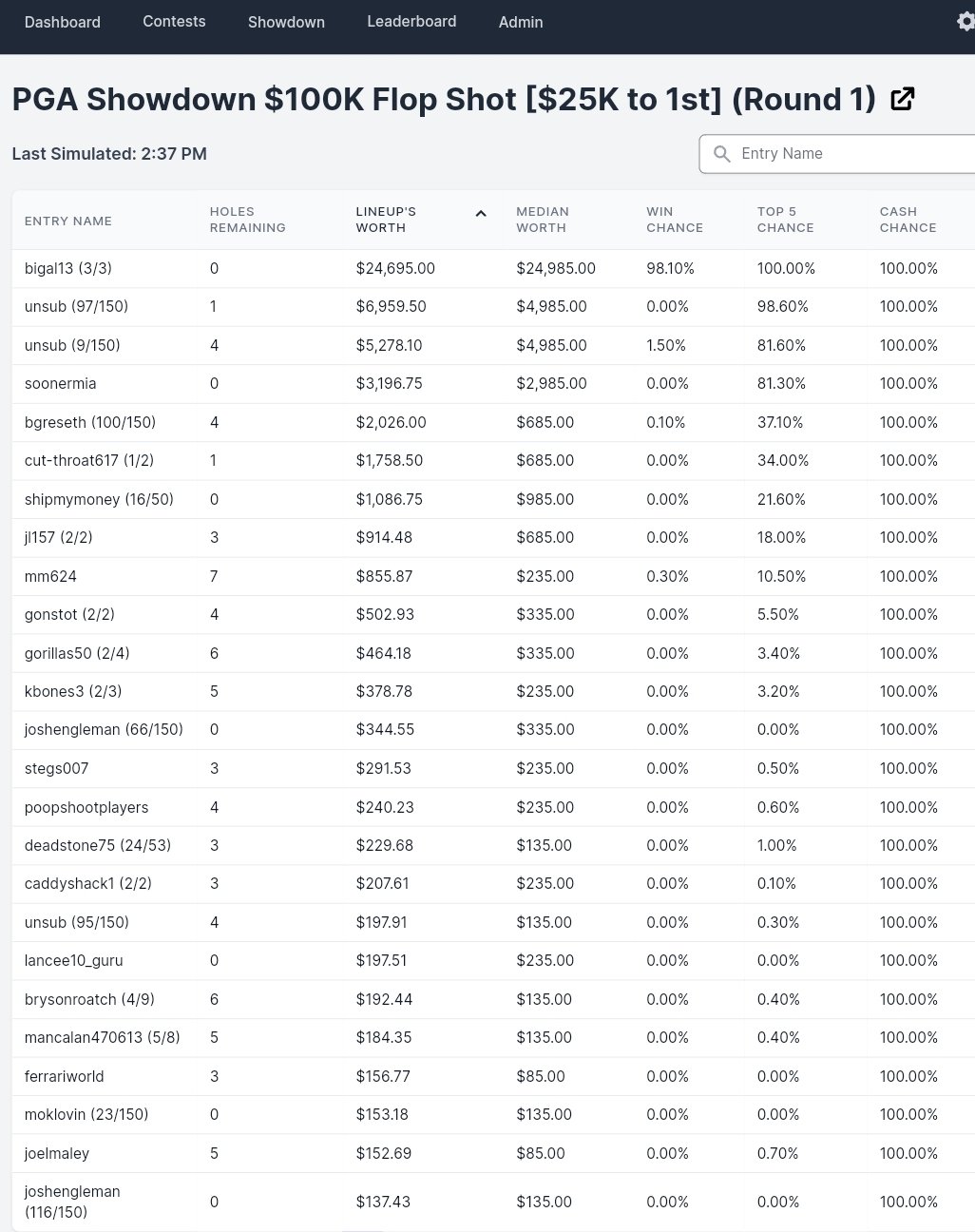Viewport: 975px width, 1232px height.
Task: Sort by Win Chance column header
Action: click(675, 220)
